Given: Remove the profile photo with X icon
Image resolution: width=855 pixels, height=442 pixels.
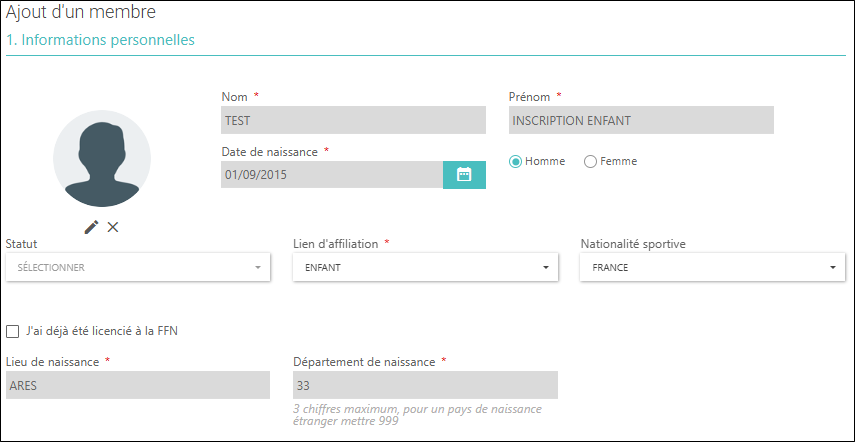Looking at the screenshot, I should click(113, 227).
